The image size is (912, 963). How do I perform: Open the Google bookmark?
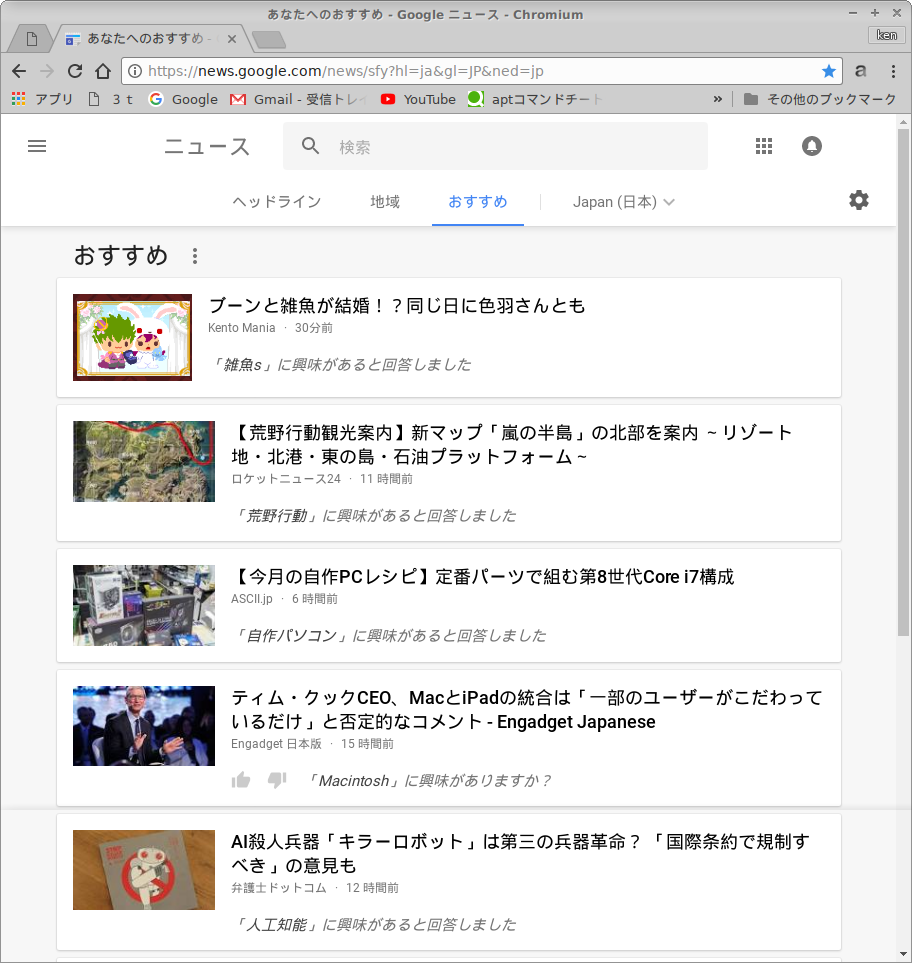pyautogui.click(x=183, y=99)
